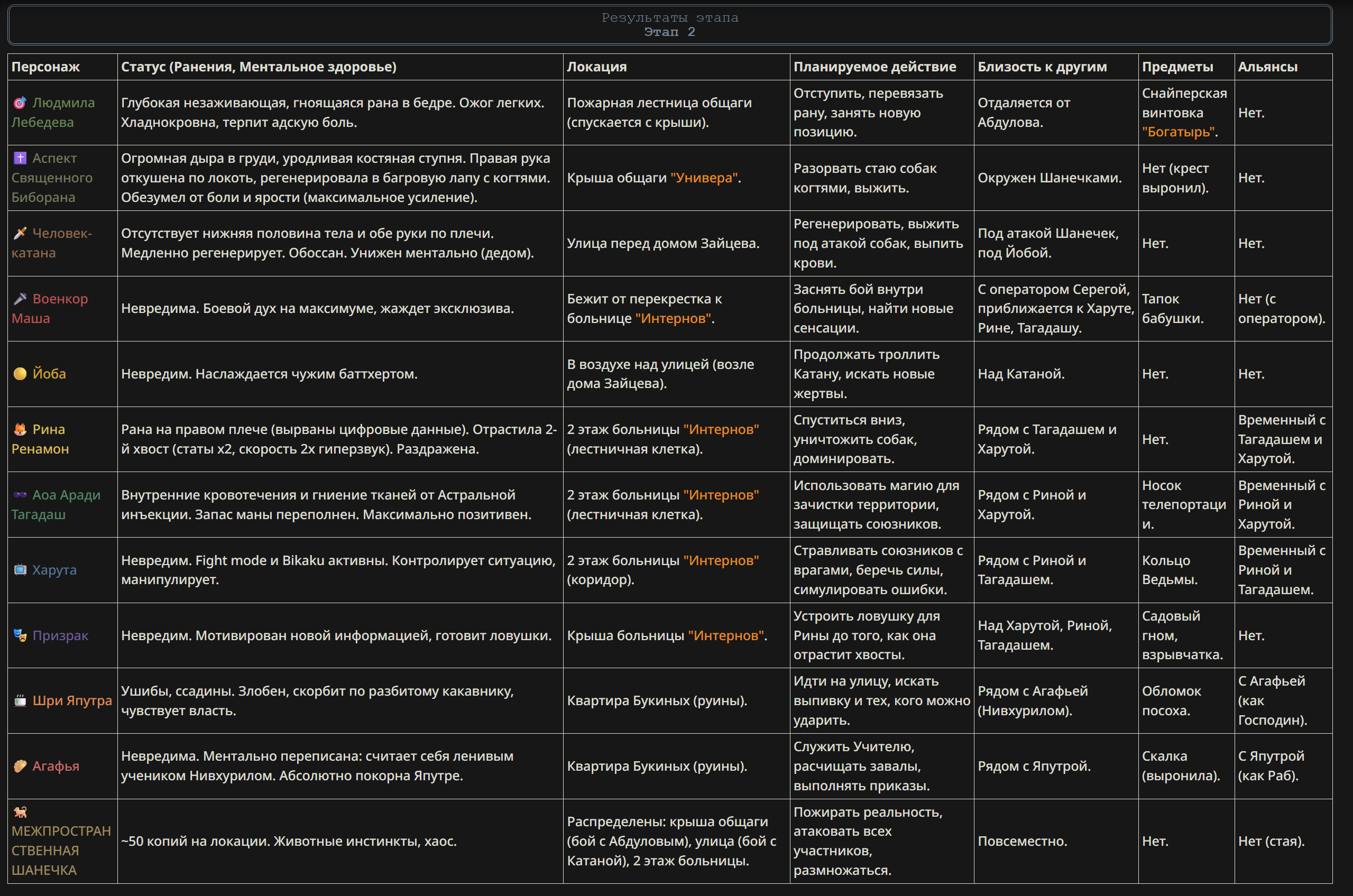1353x896 pixels.
Task: Select the name Людмила Лебедева
Action: tap(53, 113)
